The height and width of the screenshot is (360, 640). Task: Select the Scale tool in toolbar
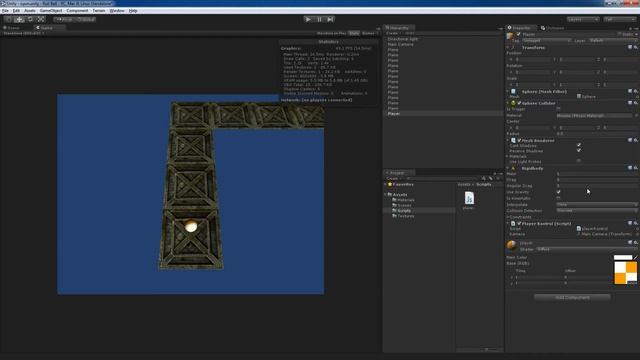[40, 19]
